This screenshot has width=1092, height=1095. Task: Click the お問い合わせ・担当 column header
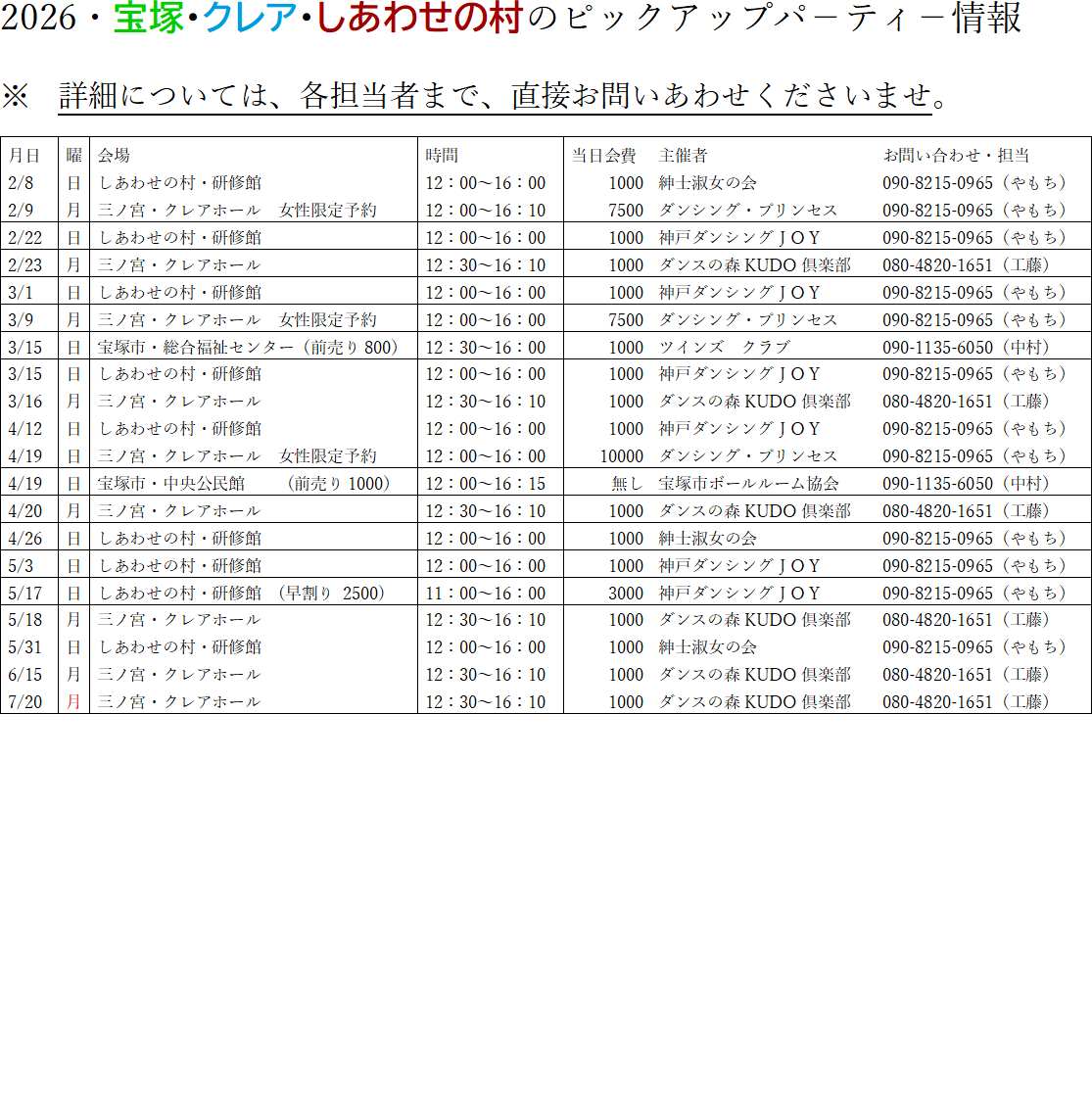(956, 156)
